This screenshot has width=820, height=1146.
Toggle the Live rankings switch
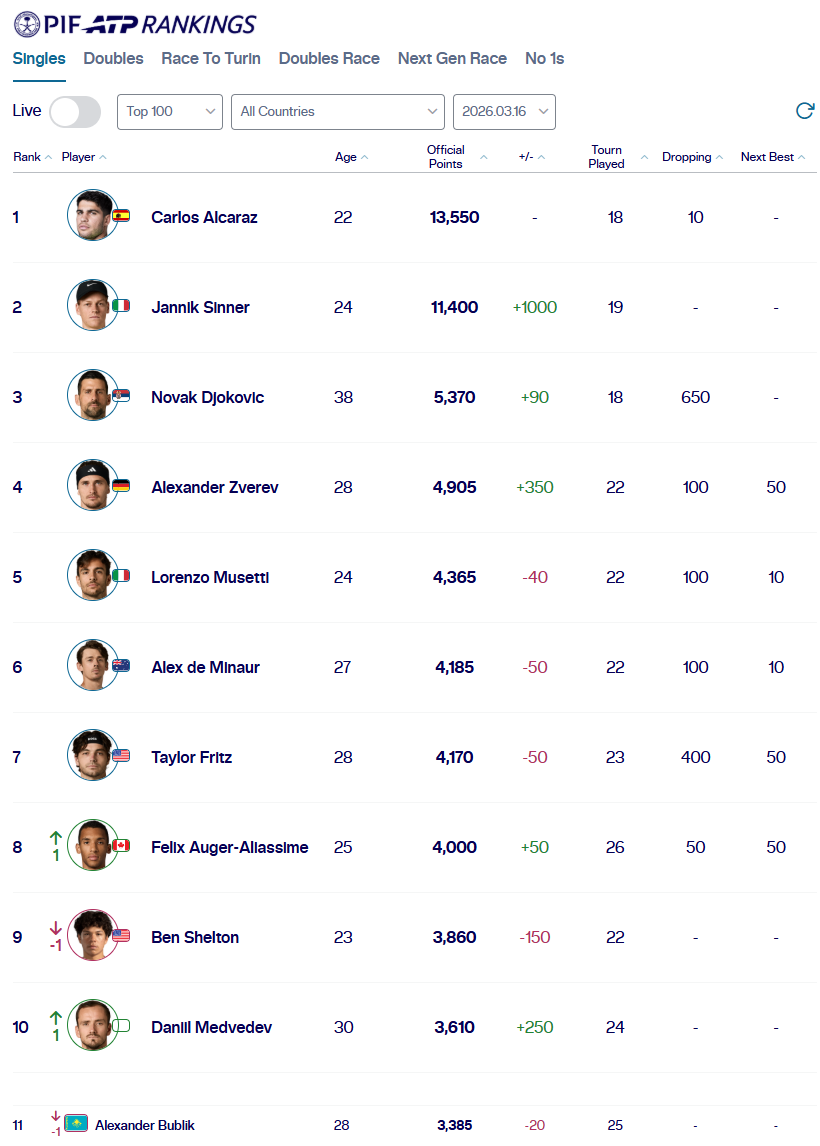(75, 112)
